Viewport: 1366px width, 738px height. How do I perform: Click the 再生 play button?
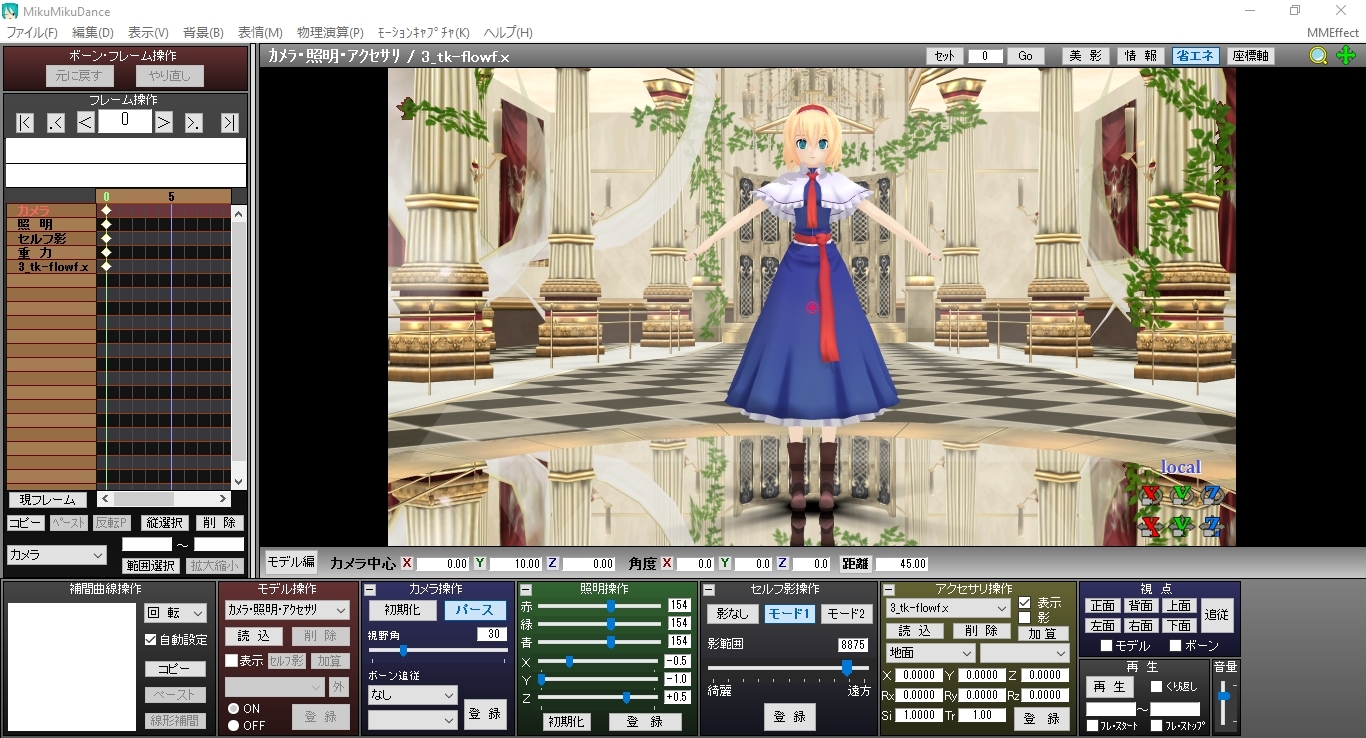pyautogui.click(x=1111, y=687)
